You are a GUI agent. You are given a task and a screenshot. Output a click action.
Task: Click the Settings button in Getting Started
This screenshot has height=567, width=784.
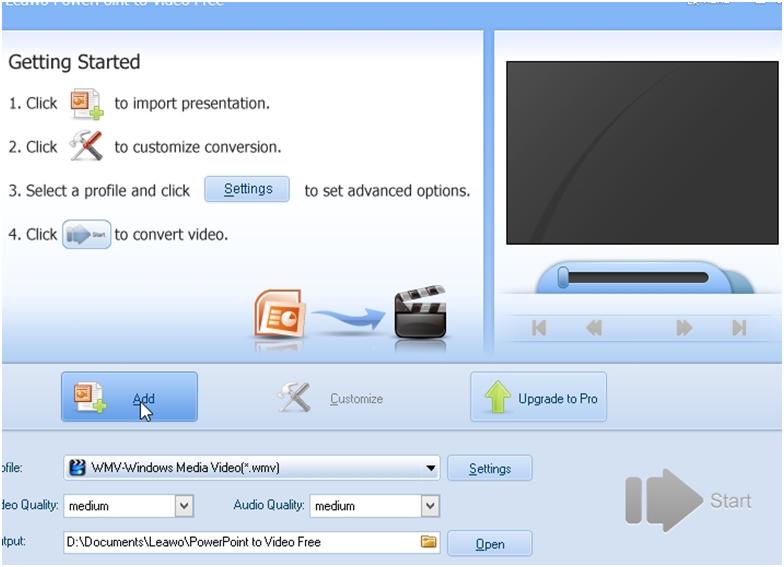247,190
